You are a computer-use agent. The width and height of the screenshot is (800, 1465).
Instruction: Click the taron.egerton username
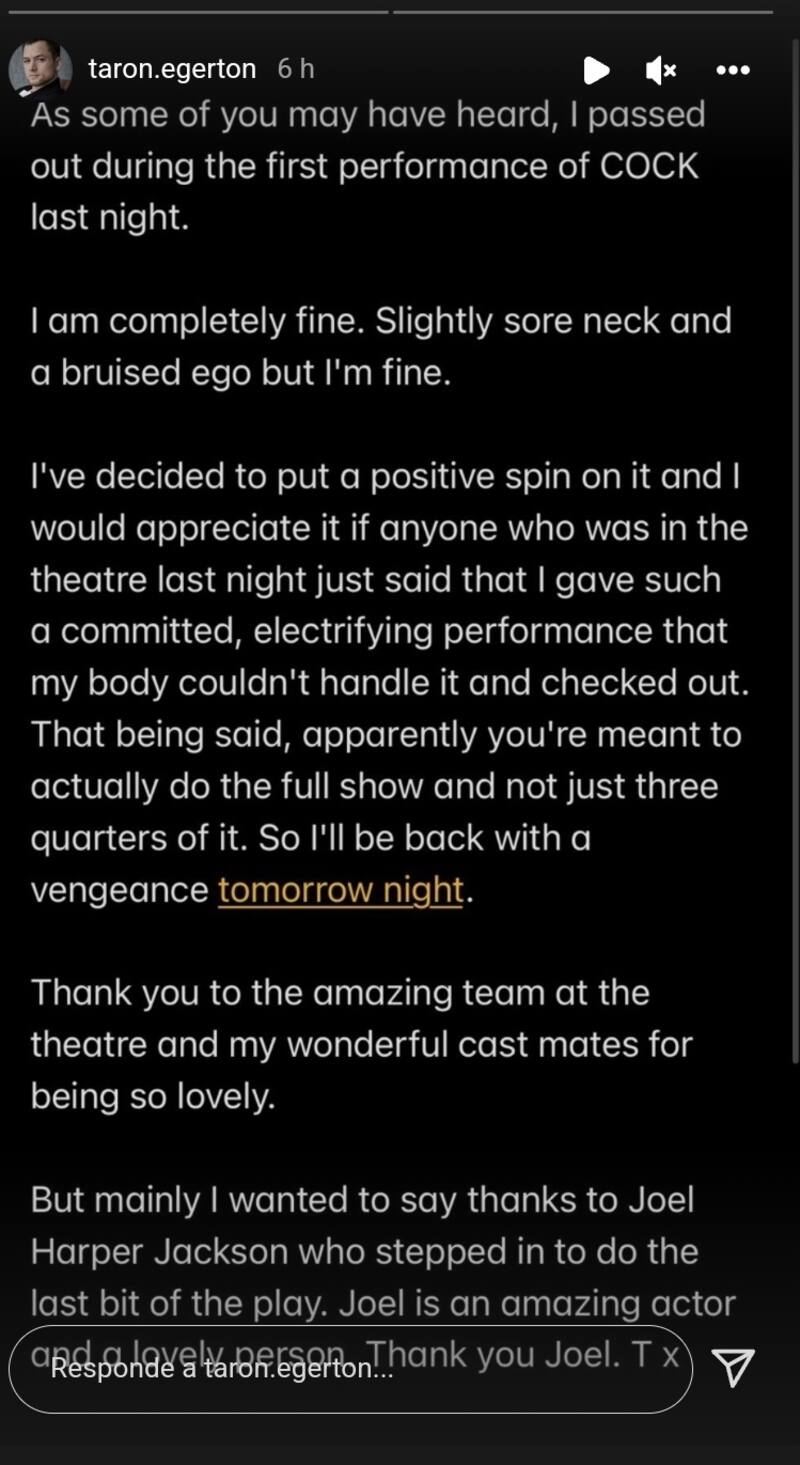point(172,69)
